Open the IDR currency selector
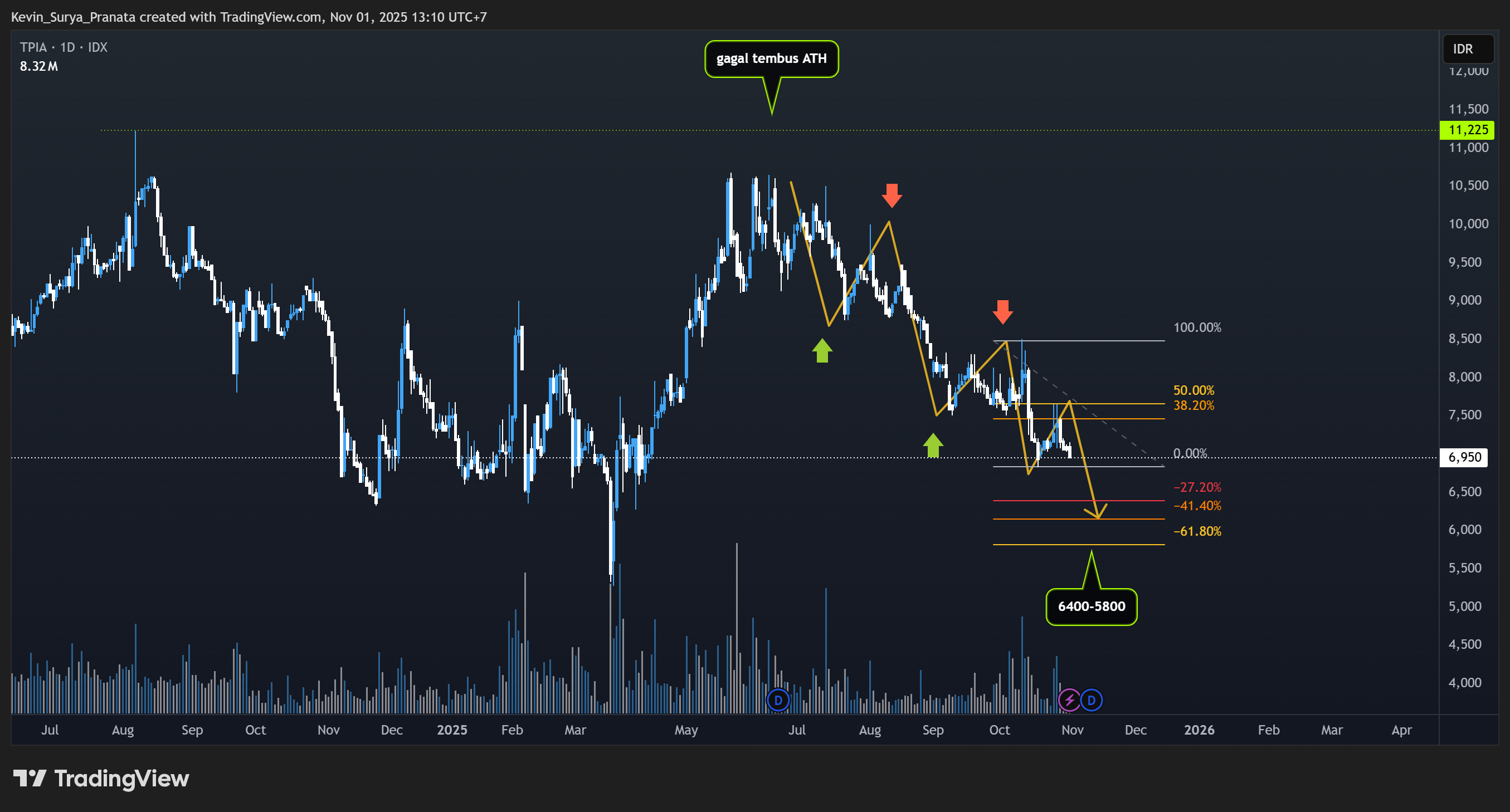This screenshot has height=812, width=1510. click(x=1467, y=49)
